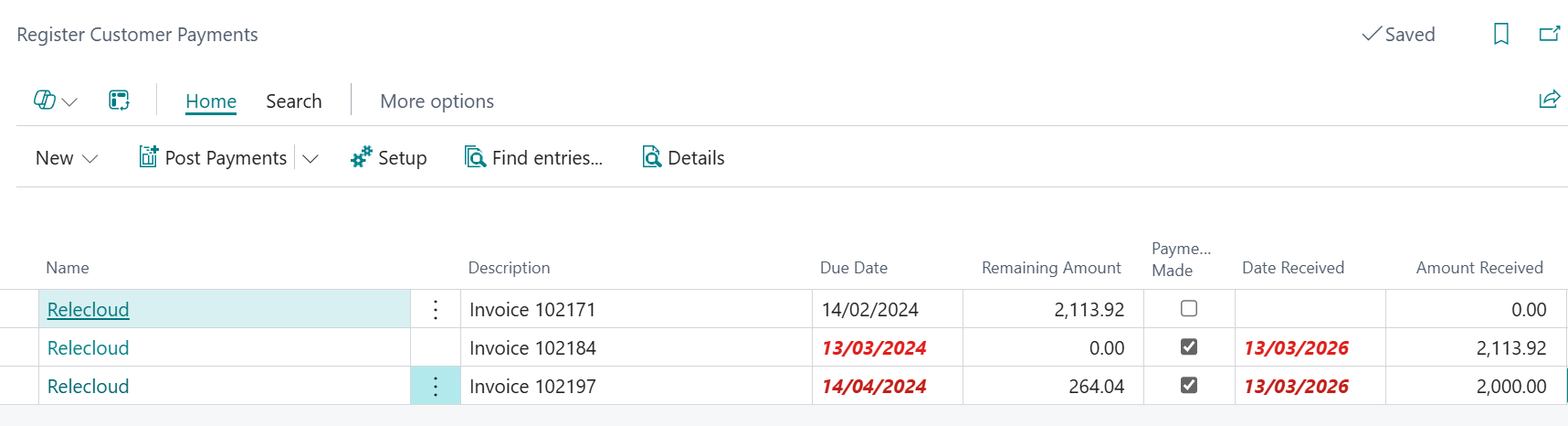The image size is (1568, 426).
Task: Open row options for Invoice 102197
Action: click(436, 387)
